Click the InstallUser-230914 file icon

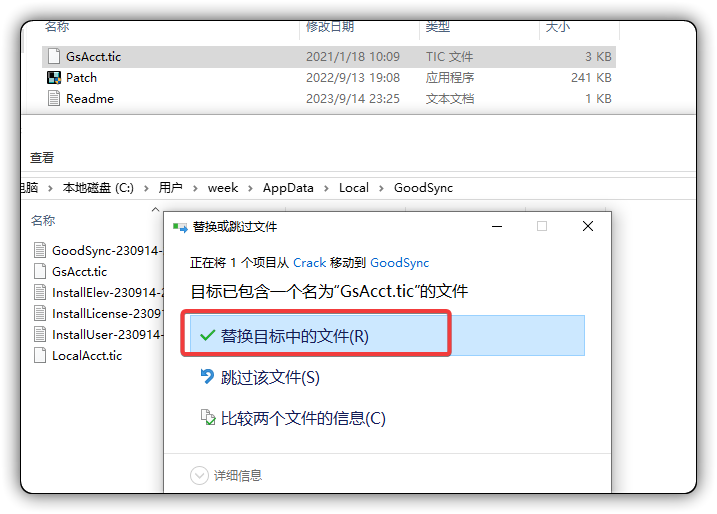tap(40, 334)
